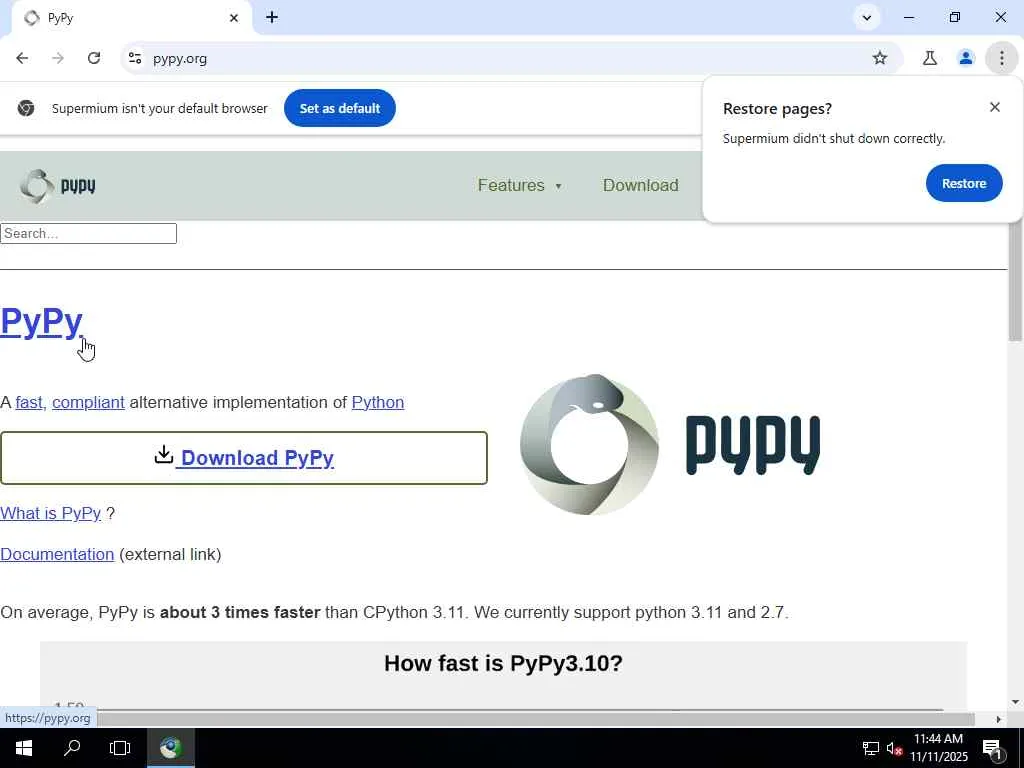Open the network tray icon
The height and width of the screenshot is (768, 1024).
871,748
